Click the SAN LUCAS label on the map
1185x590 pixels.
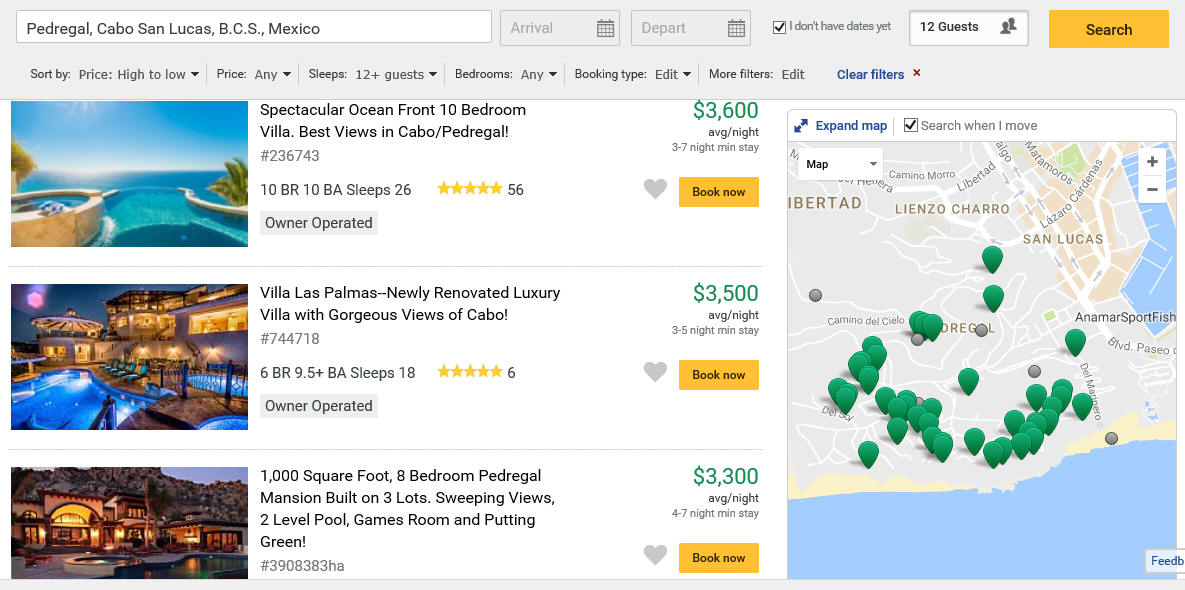click(x=1063, y=239)
